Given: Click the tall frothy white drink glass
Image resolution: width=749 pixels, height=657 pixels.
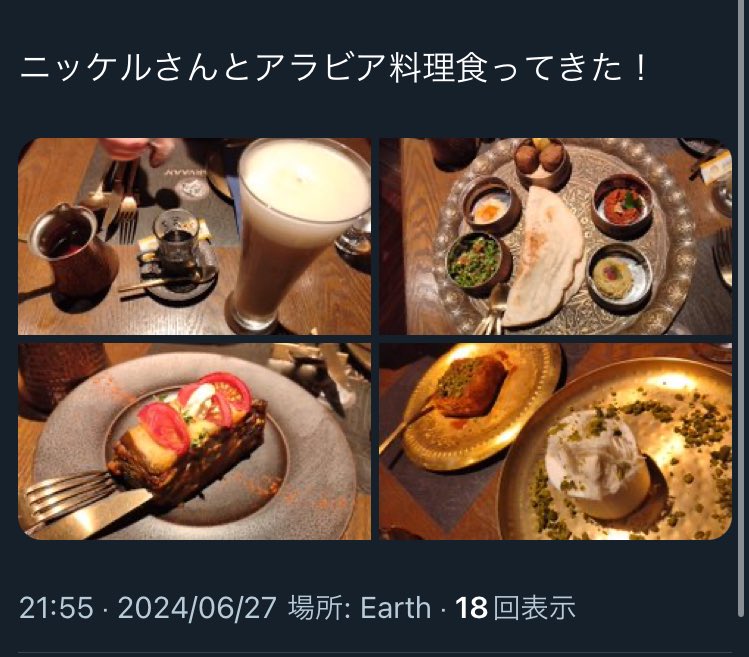Looking at the screenshot, I should pyautogui.click(x=297, y=234).
